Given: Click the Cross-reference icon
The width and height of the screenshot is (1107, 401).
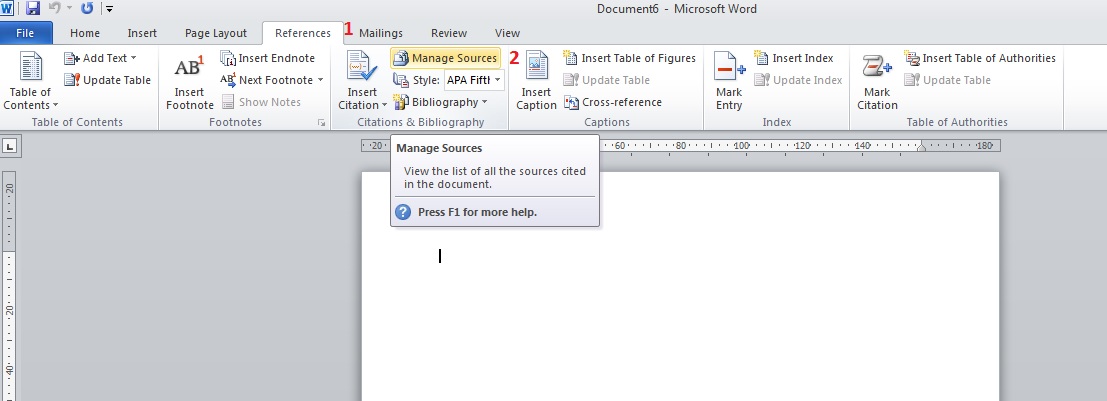Looking at the screenshot, I should click(x=571, y=102).
